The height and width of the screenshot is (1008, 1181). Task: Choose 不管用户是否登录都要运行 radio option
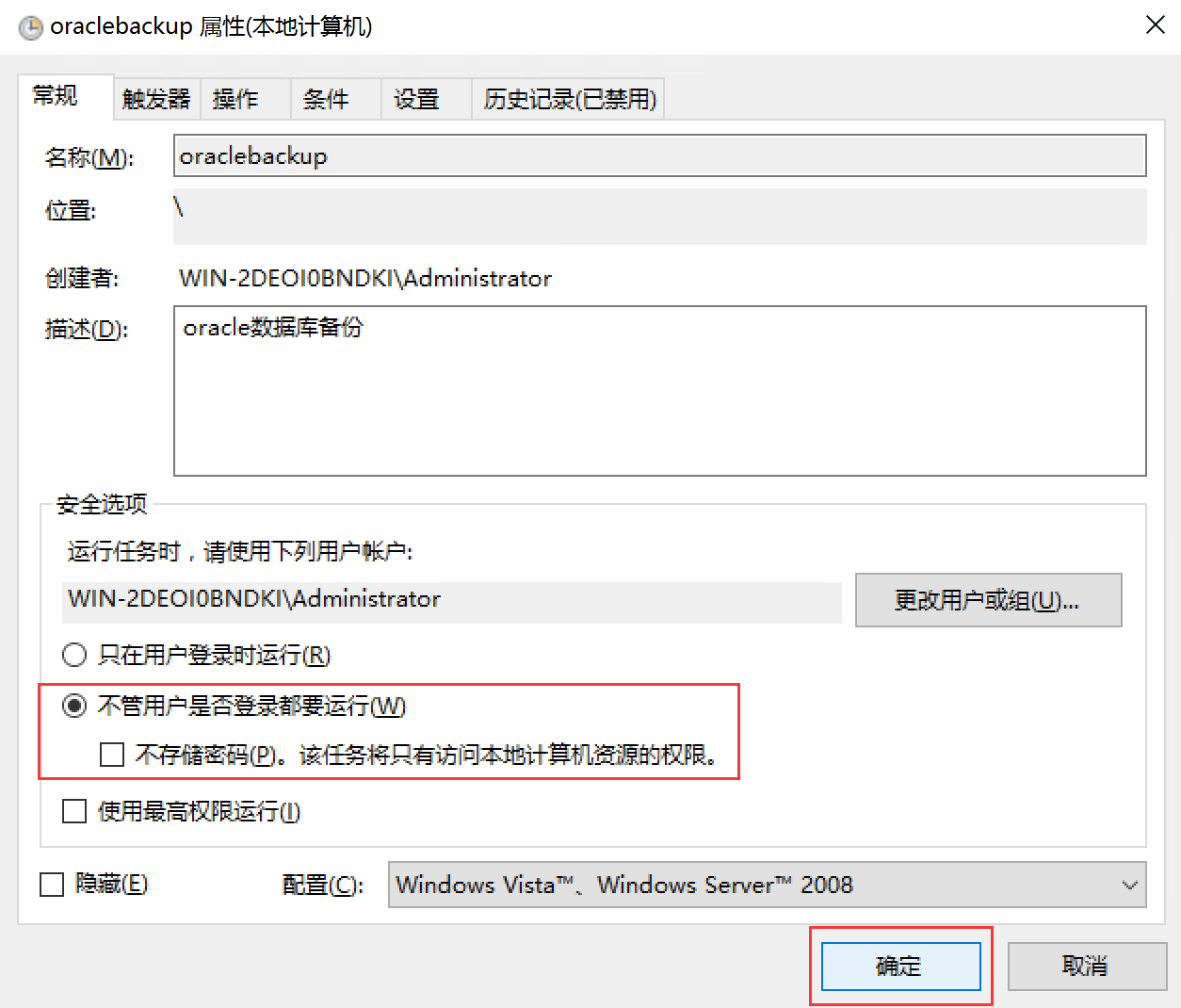click(74, 706)
